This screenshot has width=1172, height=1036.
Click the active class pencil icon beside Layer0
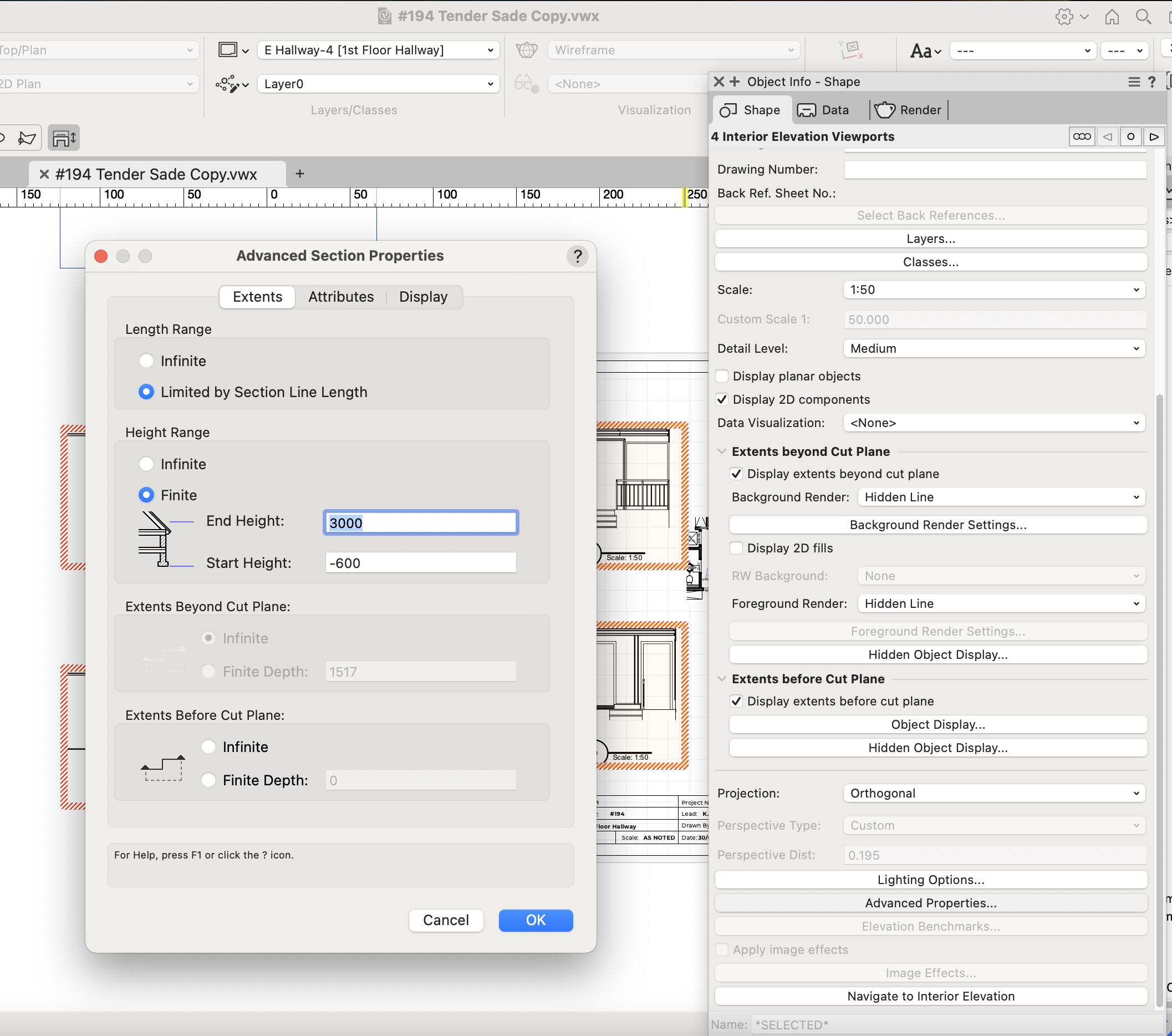(228, 84)
